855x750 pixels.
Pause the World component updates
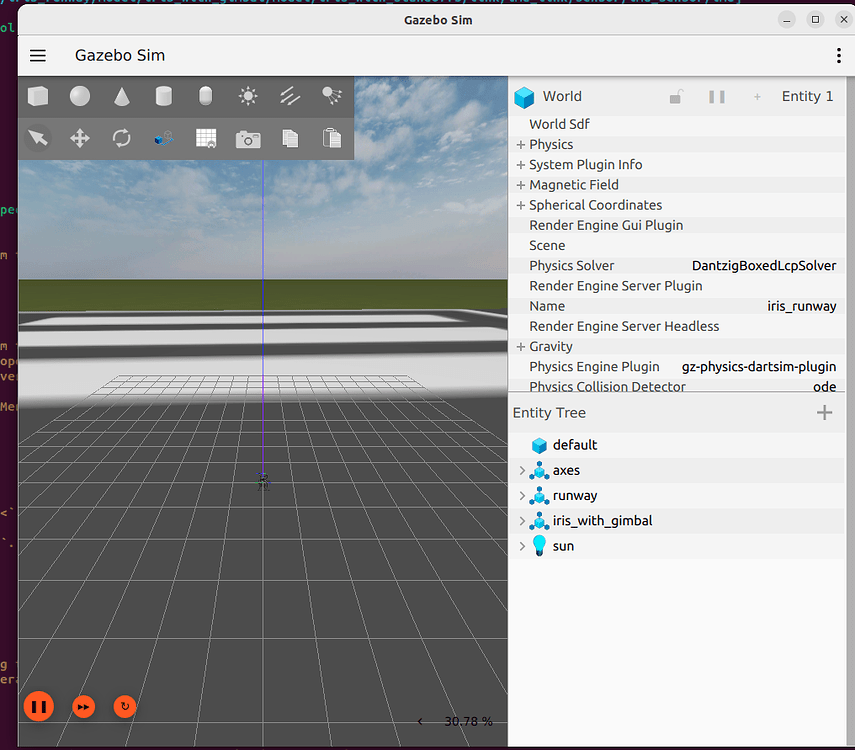[x=716, y=96]
